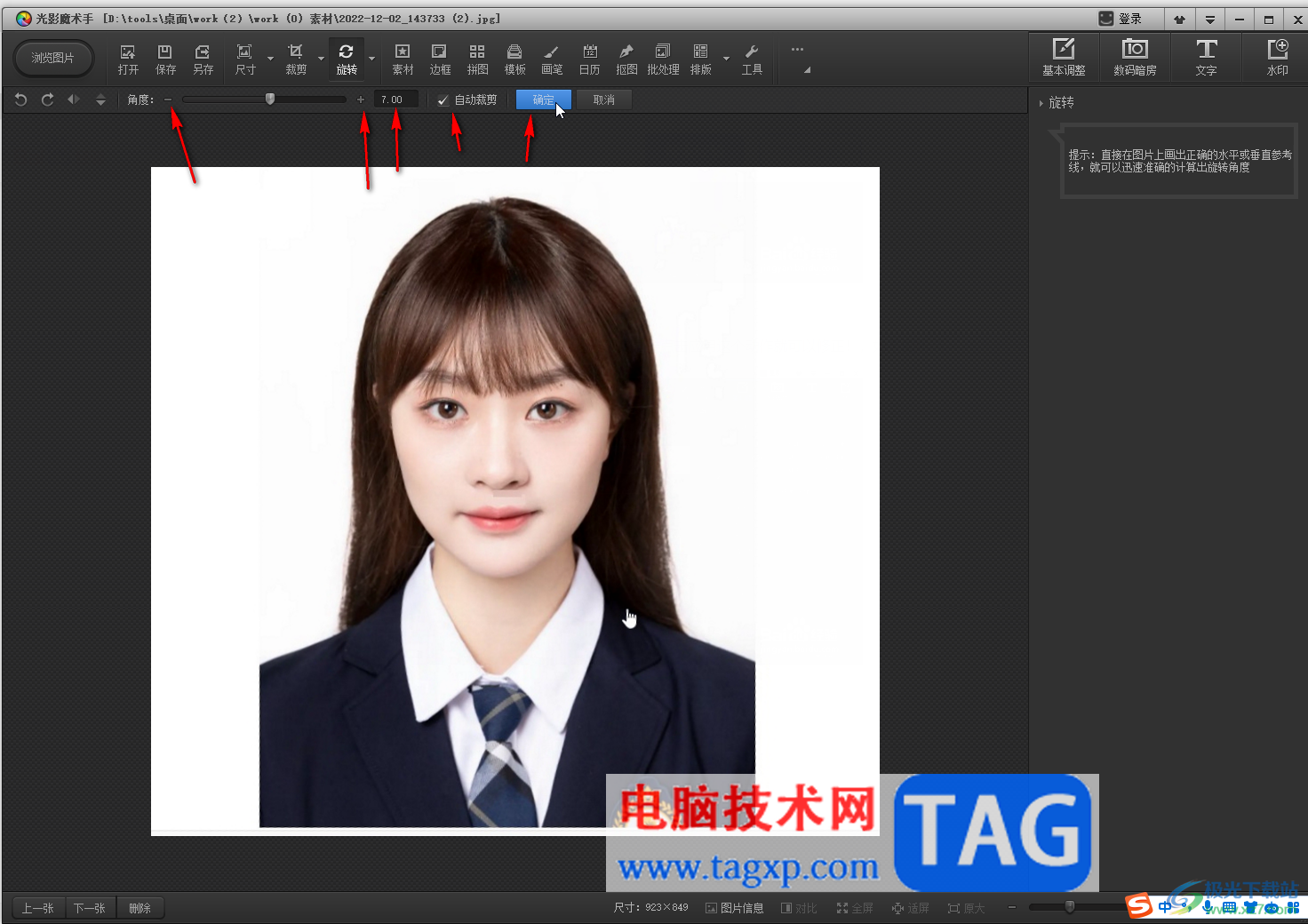Screen dimensions: 1308x924
Task: Click the skin (shirt) icon in title bar
Action: point(1179,20)
